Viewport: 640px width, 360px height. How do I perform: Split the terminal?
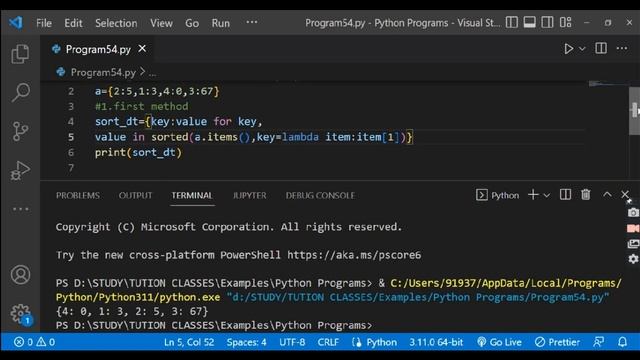click(x=565, y=195)
